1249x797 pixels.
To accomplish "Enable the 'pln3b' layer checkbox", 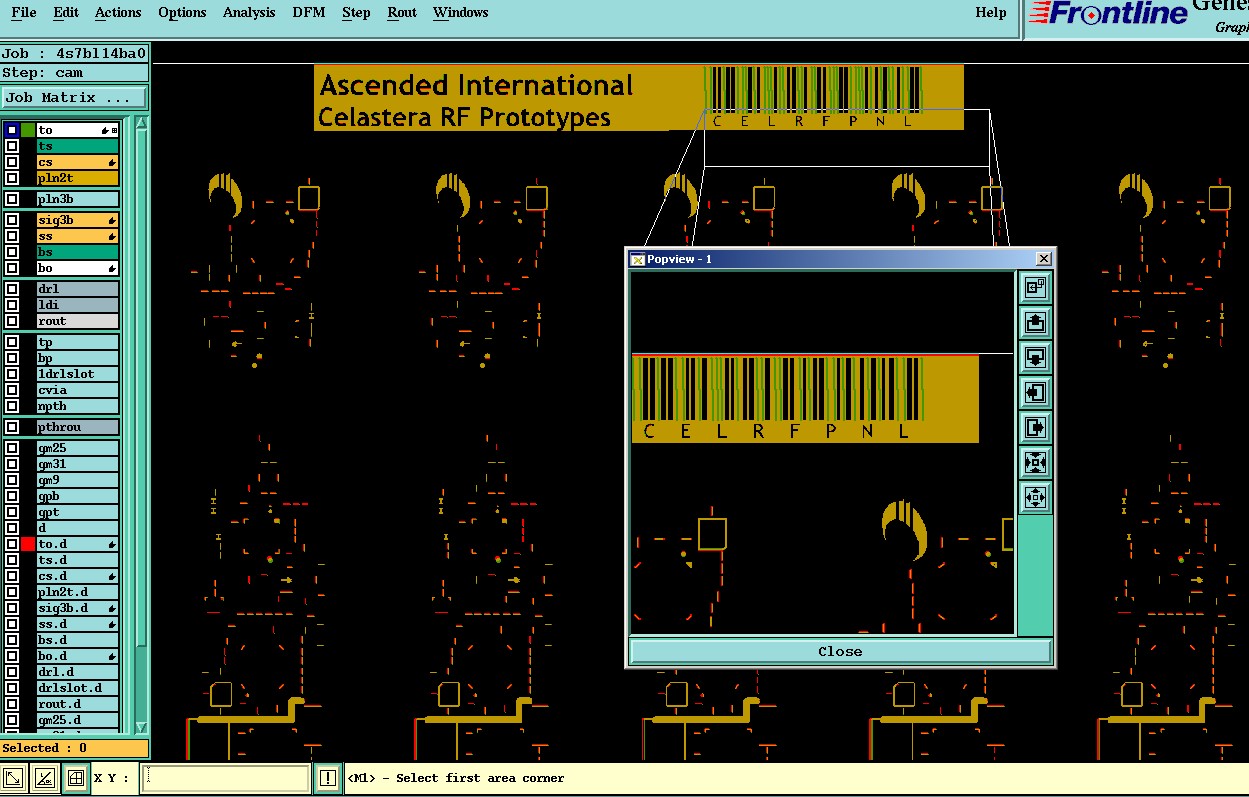I will pos(12,199).
